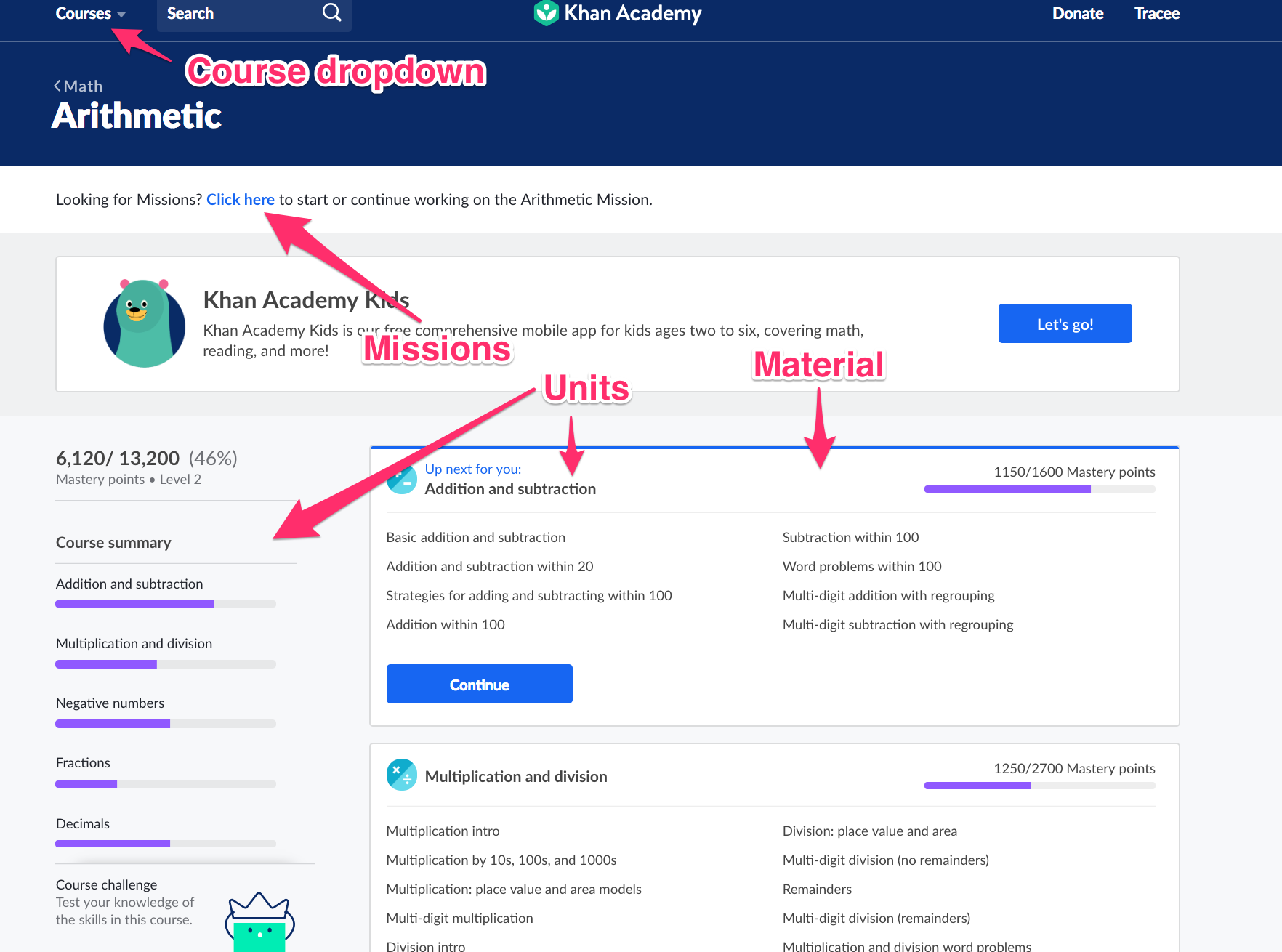Screen dimensions: 1282x952
Task: Click the 'Up next for you:' label
Action: point(472,469)
